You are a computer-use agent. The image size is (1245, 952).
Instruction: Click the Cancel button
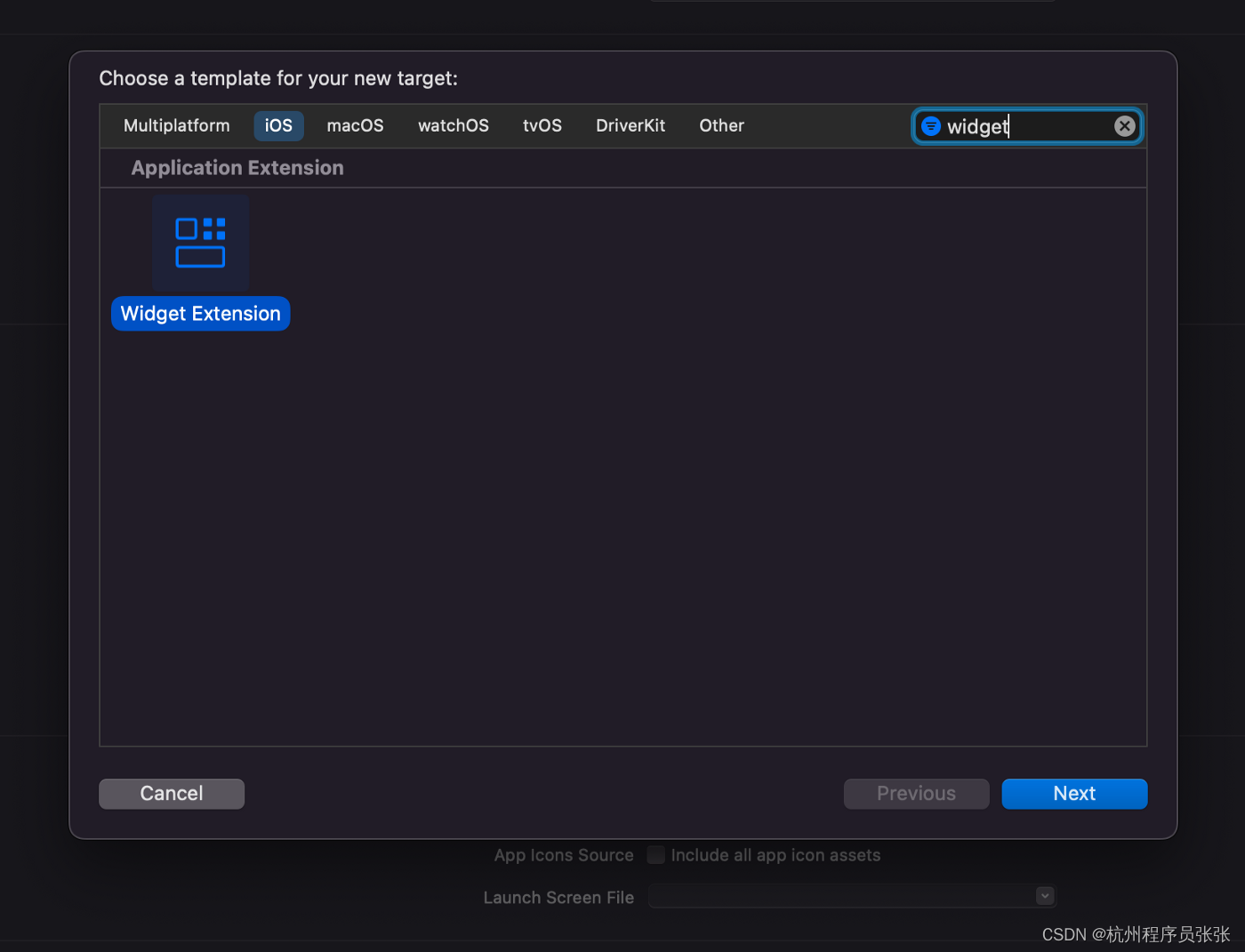tap(171, 793)
